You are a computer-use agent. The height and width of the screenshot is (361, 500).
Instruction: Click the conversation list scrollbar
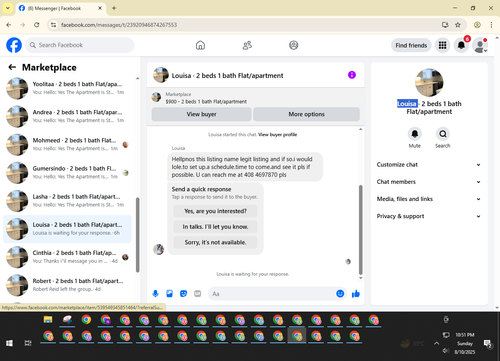[x=137, y=235]
